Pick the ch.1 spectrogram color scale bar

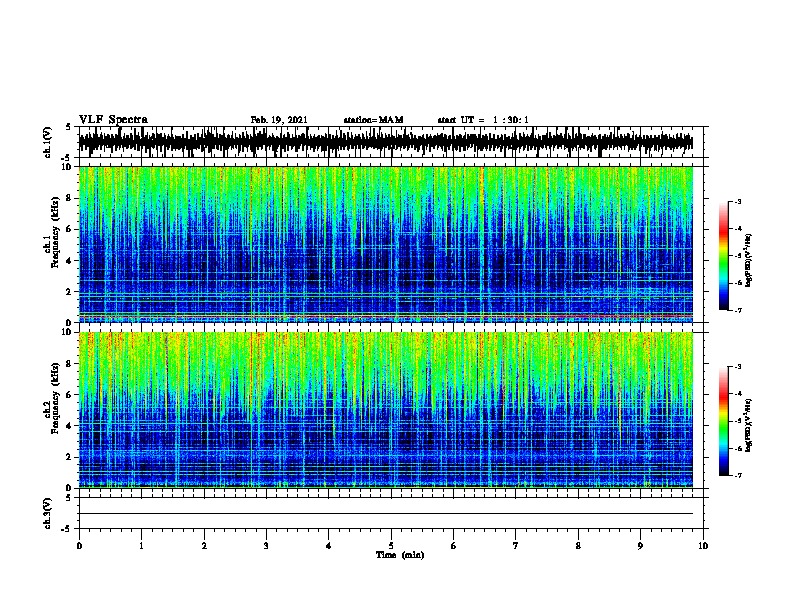point(724,256)
